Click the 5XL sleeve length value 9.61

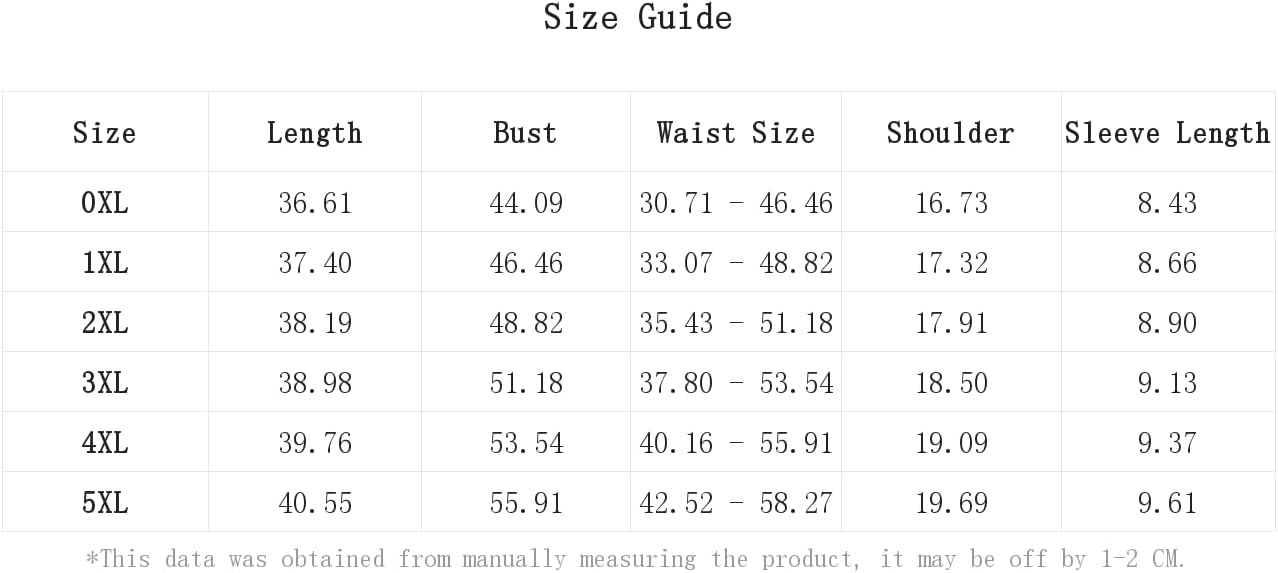click(1167, 503)
